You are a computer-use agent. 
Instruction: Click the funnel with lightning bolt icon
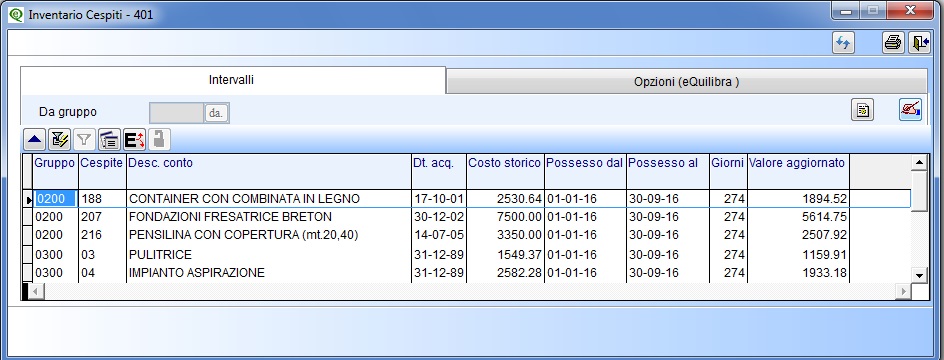(60, 140)
